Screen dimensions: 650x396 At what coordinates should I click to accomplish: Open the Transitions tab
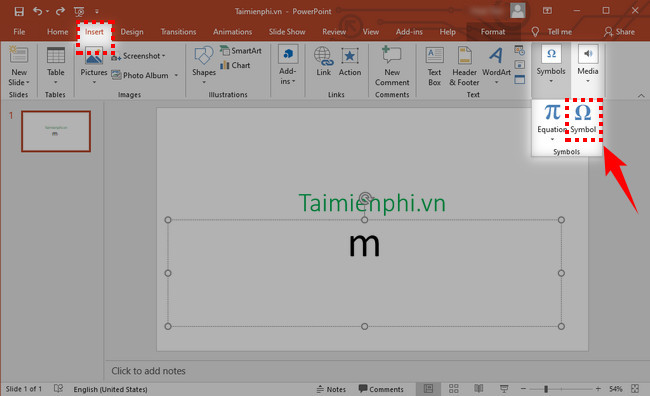coord(178,32)
